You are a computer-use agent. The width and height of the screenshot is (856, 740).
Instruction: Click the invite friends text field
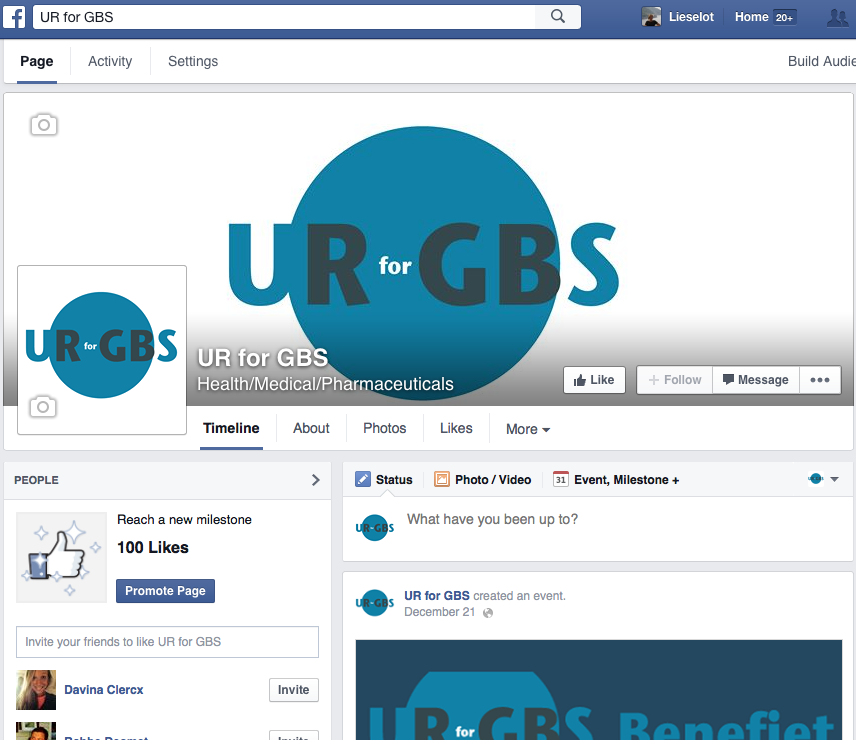(x=167, y=642)
